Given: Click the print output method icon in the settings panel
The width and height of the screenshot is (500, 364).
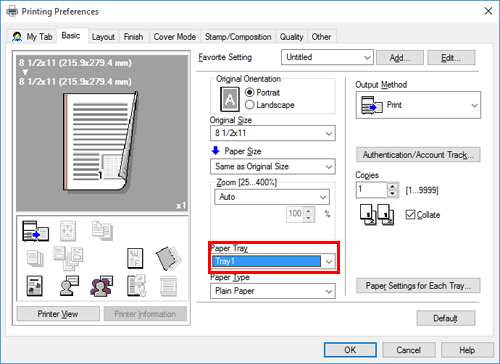Looking at the screenshot, I should point(35,231).
